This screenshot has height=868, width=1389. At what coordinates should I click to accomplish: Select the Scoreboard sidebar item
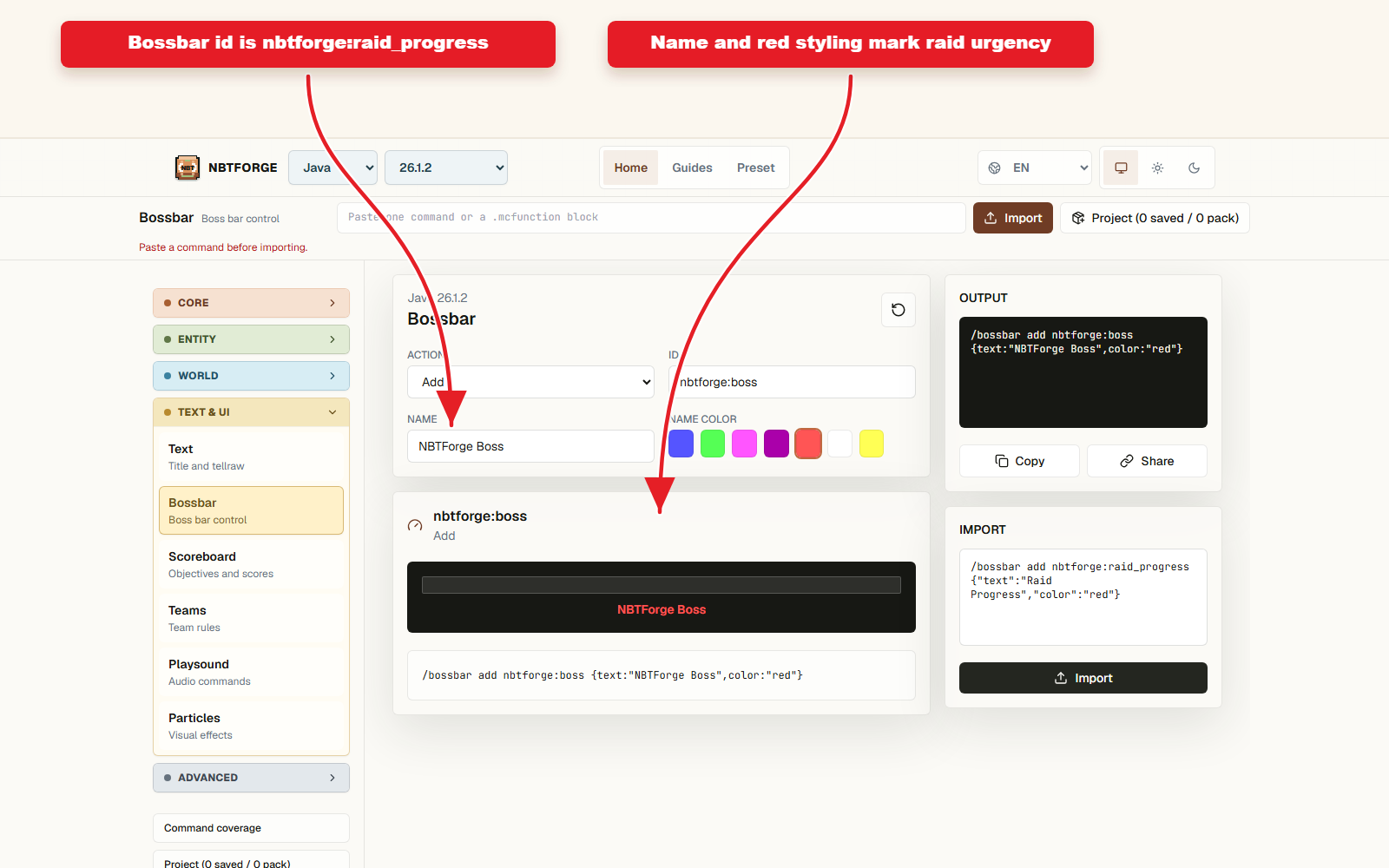click(x=251, y=564)
